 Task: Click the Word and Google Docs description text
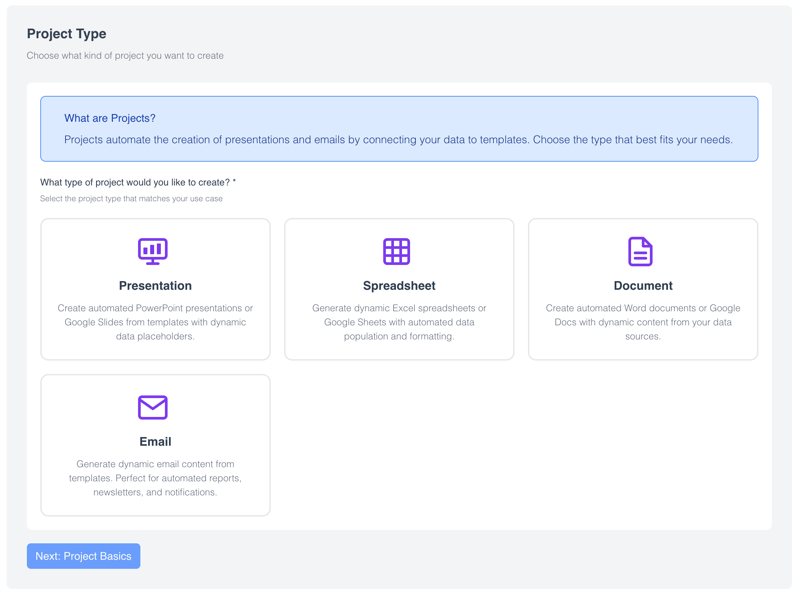[643, 322]
